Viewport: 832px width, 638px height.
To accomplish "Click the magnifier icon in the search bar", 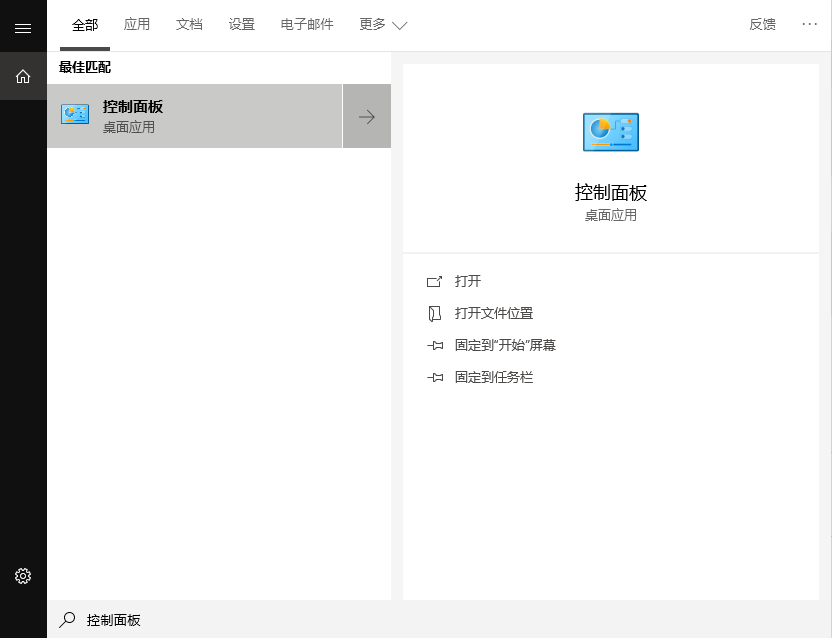I will (67, 620).
